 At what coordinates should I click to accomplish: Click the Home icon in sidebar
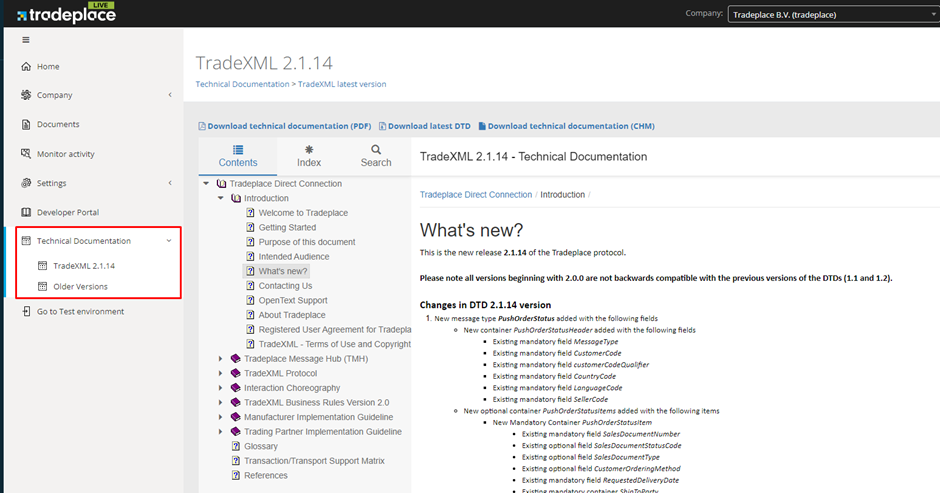tap(27, 67)
